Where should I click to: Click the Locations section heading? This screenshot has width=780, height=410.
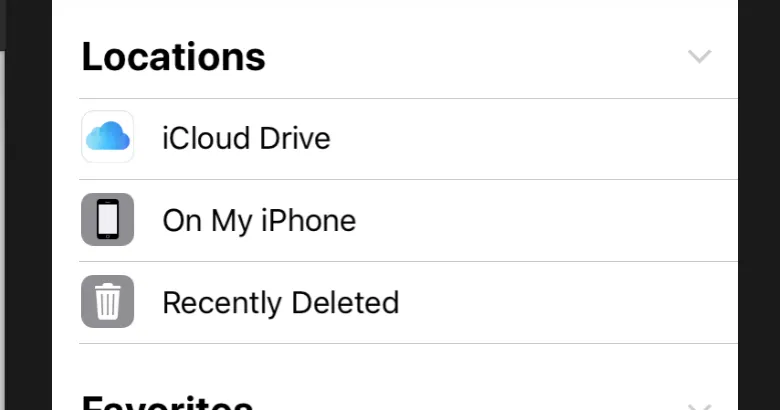click(x=173, y=57)
